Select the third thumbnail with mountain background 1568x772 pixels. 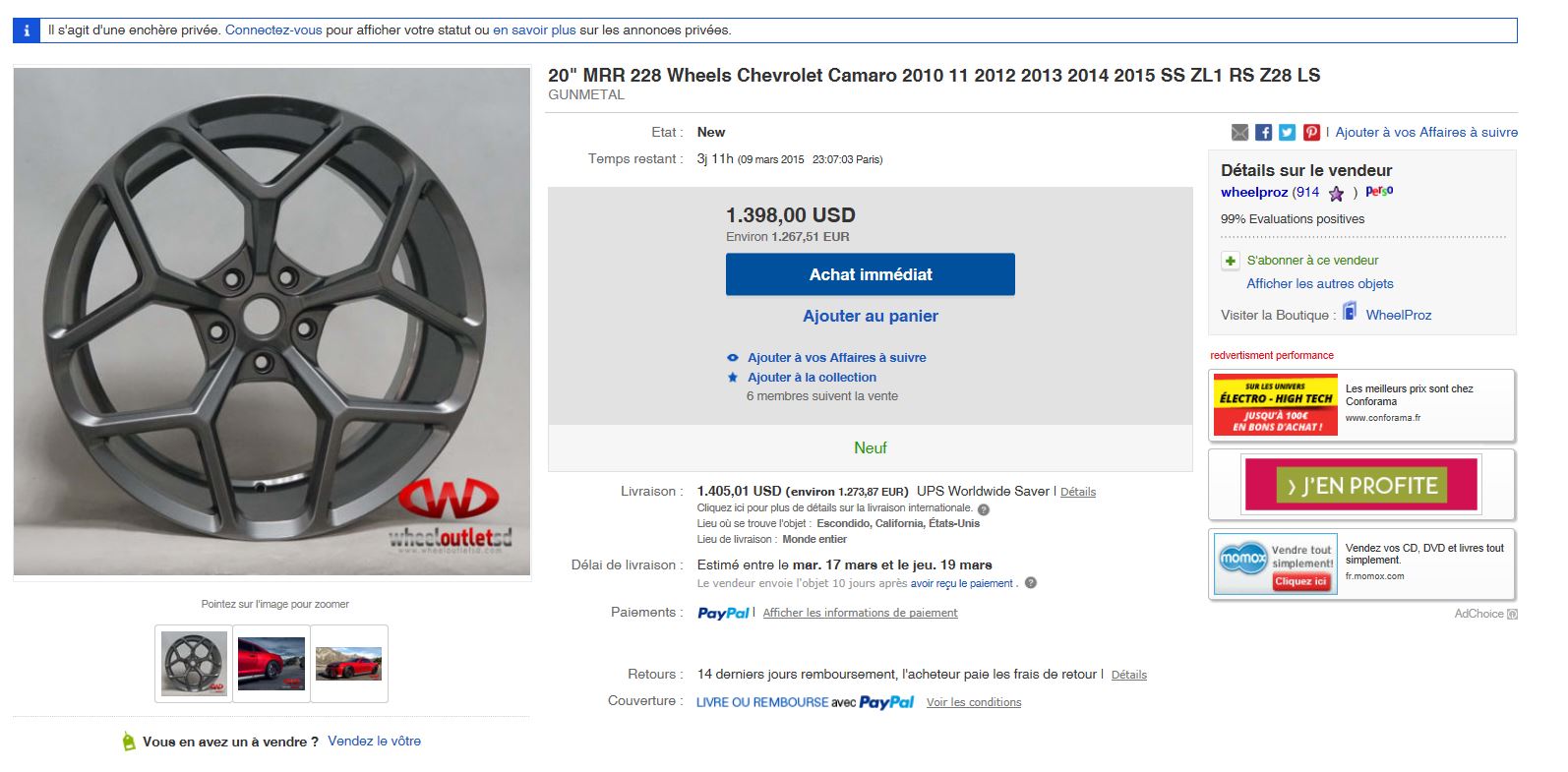point(348,664)
